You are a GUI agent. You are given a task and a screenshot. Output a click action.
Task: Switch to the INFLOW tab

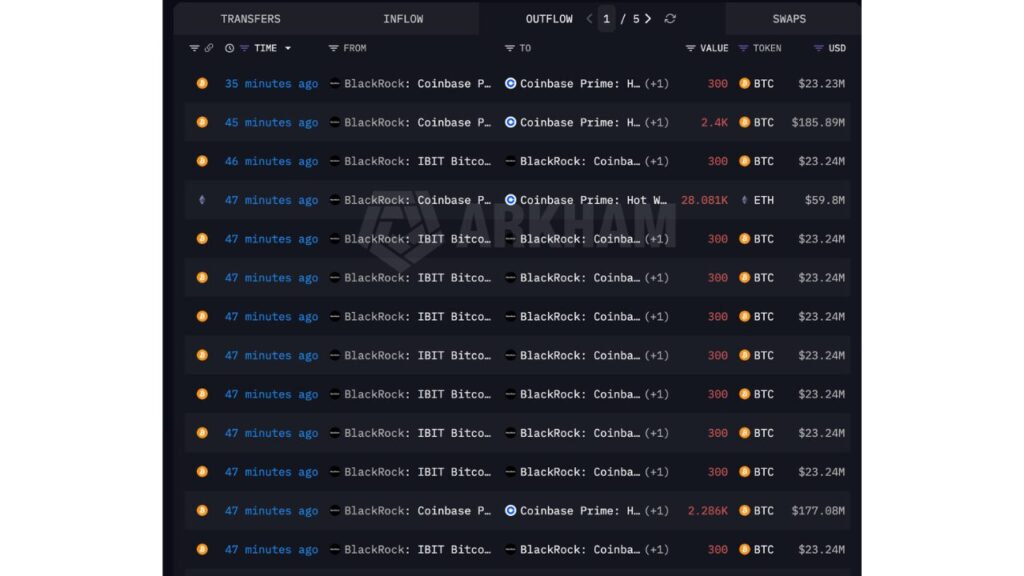click(x=403, y=19)
